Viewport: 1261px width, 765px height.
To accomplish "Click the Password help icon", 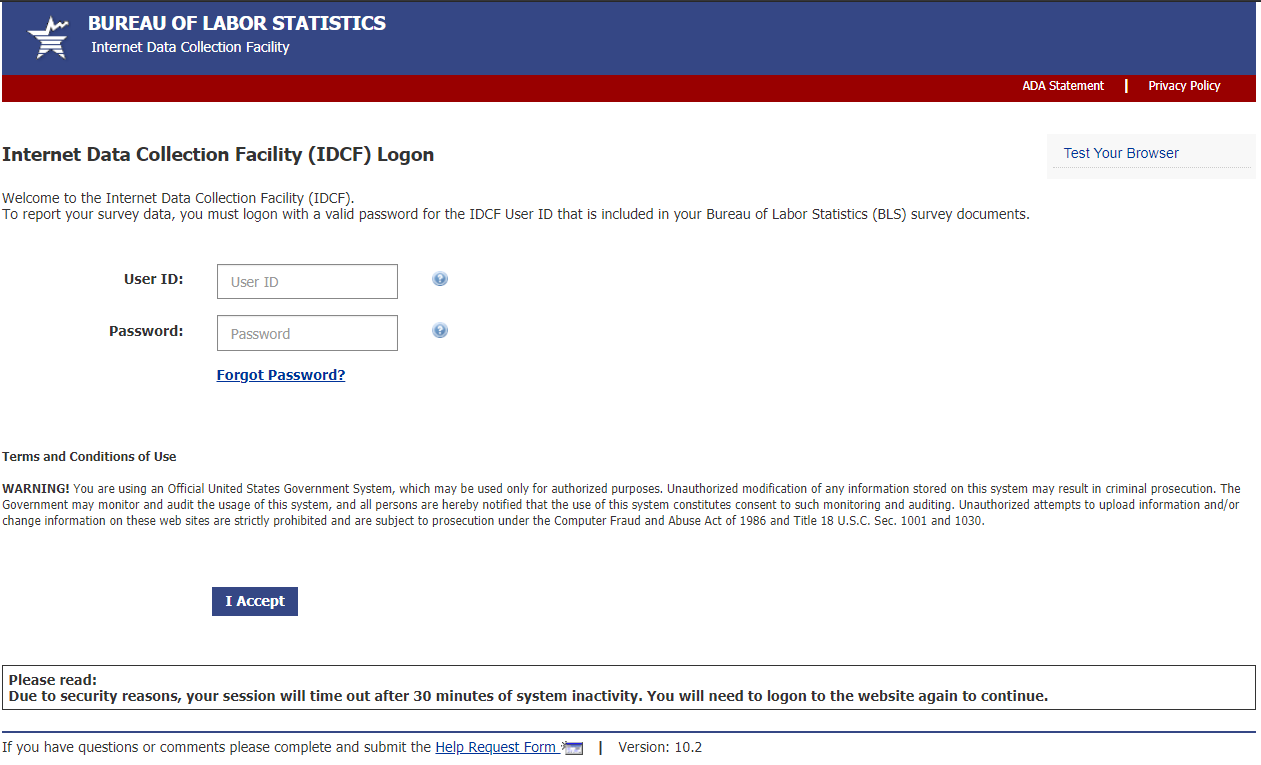I will pyautogui.click(x=440, y=330).
